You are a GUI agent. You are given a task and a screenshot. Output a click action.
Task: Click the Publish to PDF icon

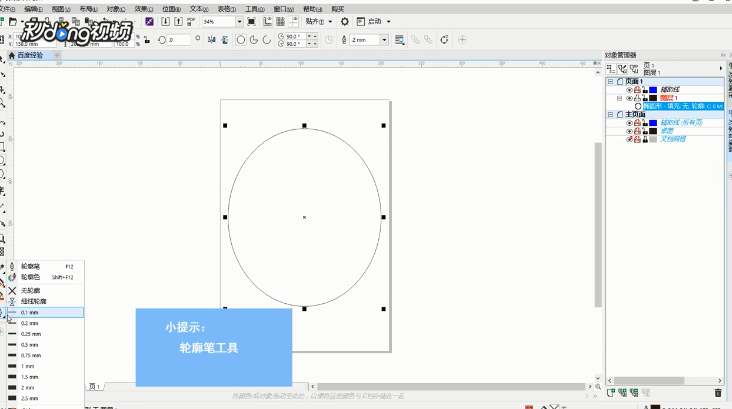191,21
